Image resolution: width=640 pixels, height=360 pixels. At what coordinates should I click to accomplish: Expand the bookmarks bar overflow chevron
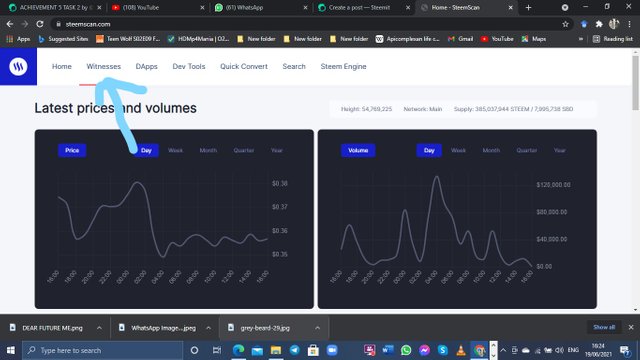click(581, 39)
